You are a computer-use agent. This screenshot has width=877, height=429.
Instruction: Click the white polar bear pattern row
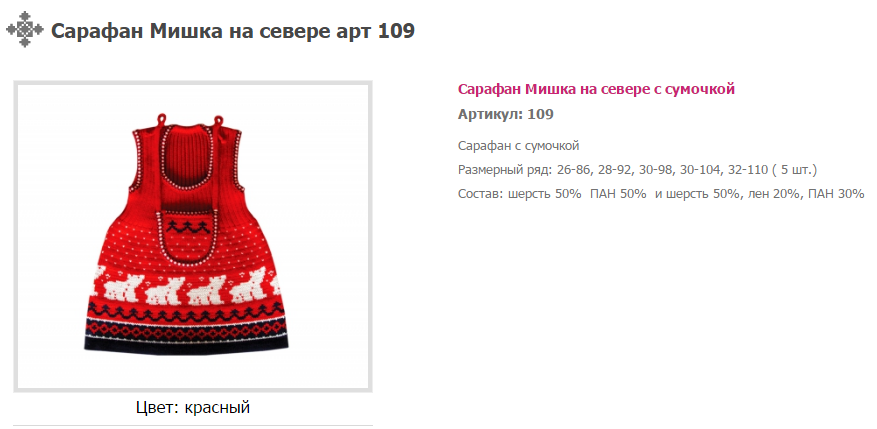tap(187, 285)
